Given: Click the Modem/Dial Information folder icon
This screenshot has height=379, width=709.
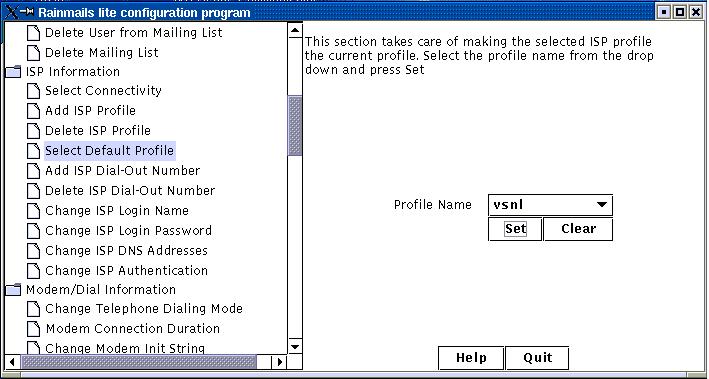Looking at the screenshot, I should tap(13, 289).
